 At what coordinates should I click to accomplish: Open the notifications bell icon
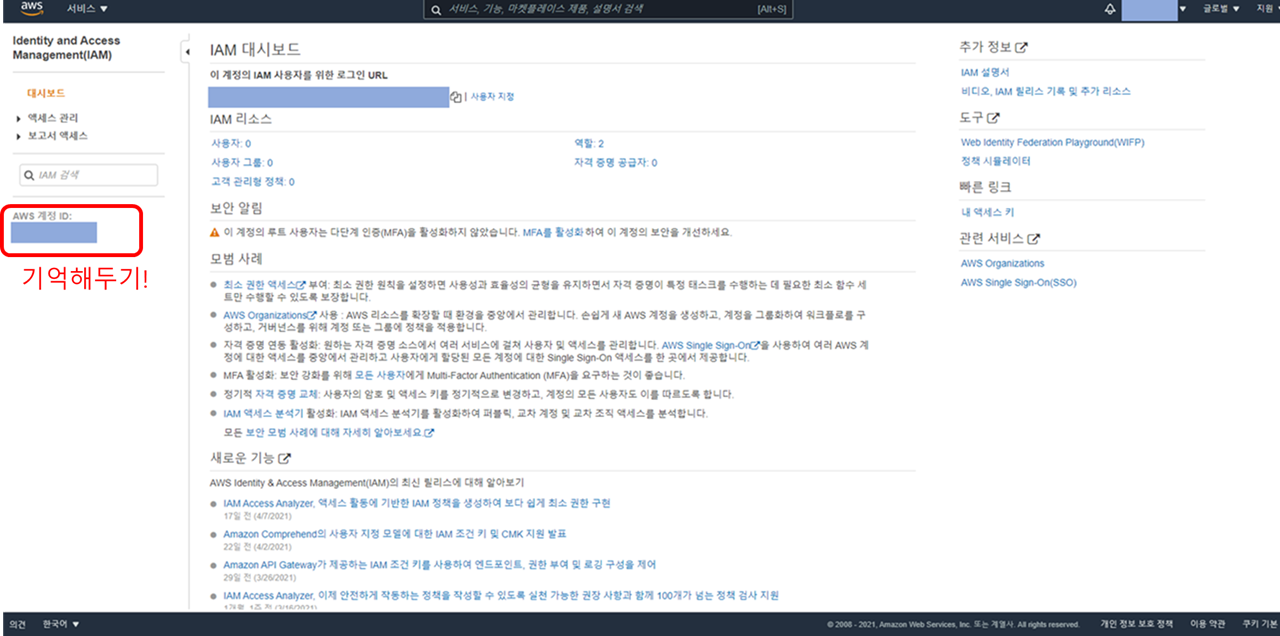coord(1110,9)
